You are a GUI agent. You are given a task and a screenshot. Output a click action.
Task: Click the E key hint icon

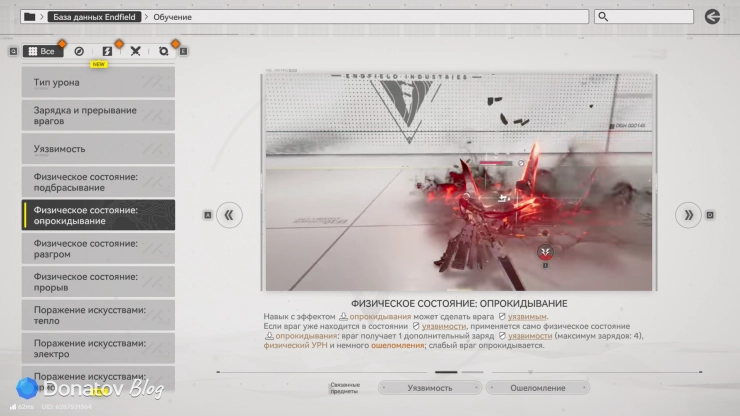184,51
